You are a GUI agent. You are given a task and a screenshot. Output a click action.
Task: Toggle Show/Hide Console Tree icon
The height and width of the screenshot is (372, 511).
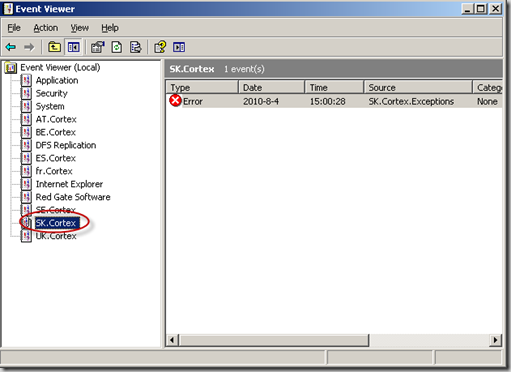click(73, 47)
